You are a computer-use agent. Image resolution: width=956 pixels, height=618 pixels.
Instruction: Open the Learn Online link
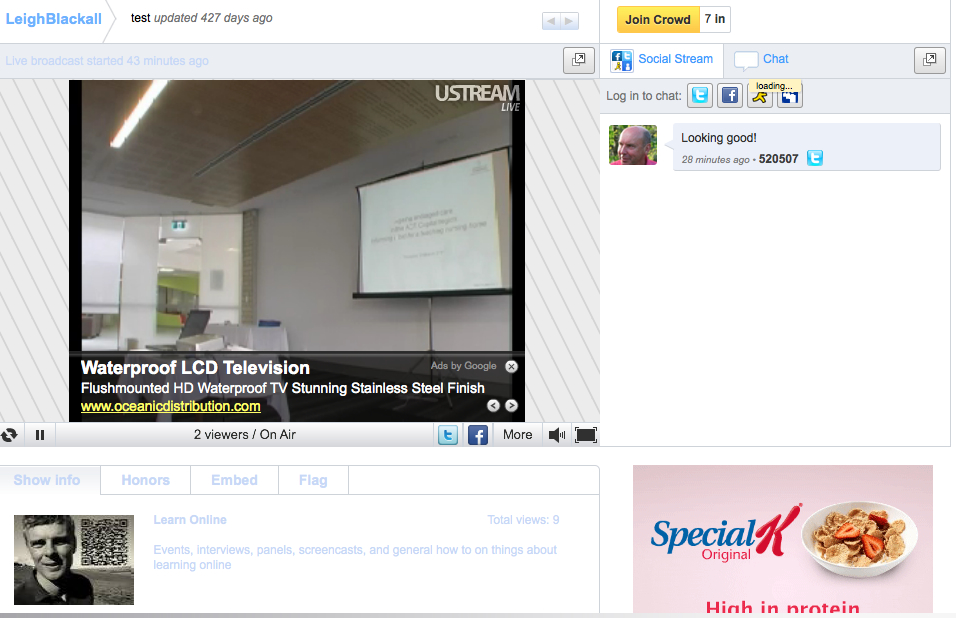pos(190,520)
